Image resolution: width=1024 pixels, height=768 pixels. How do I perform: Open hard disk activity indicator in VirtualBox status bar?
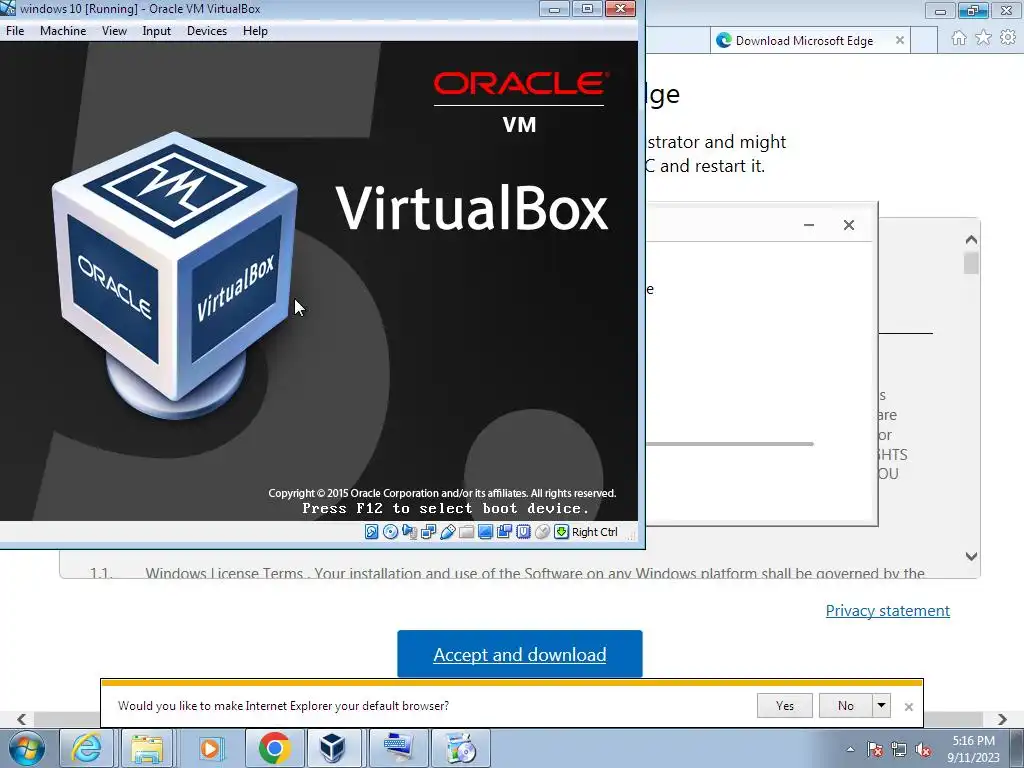click(x=372, y=532)
